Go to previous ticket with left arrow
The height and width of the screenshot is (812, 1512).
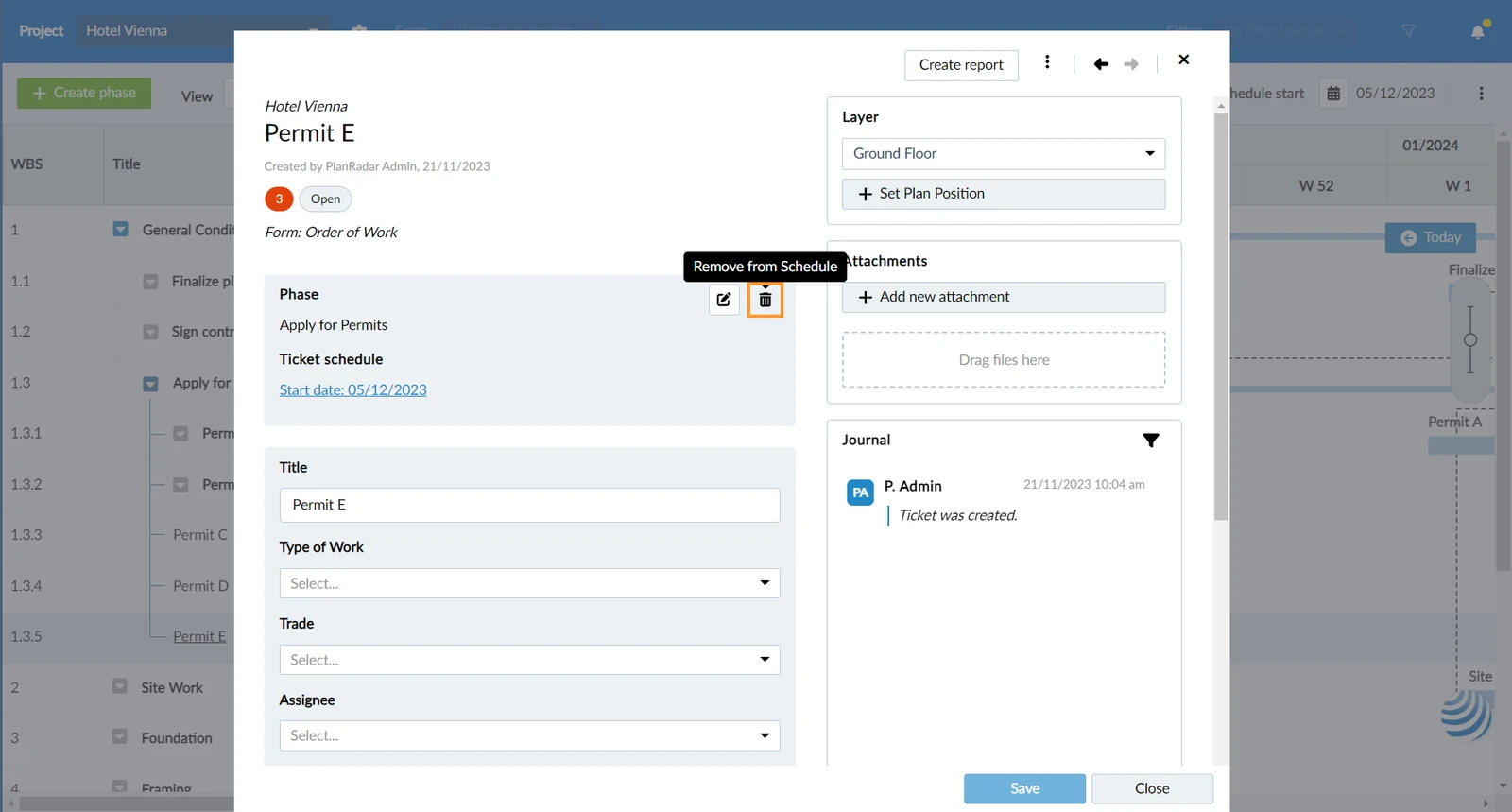tap(1101, 64)
